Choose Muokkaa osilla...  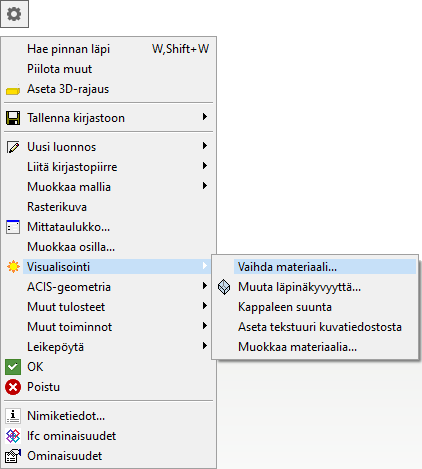pyautogui.click(x=108, y=247)
